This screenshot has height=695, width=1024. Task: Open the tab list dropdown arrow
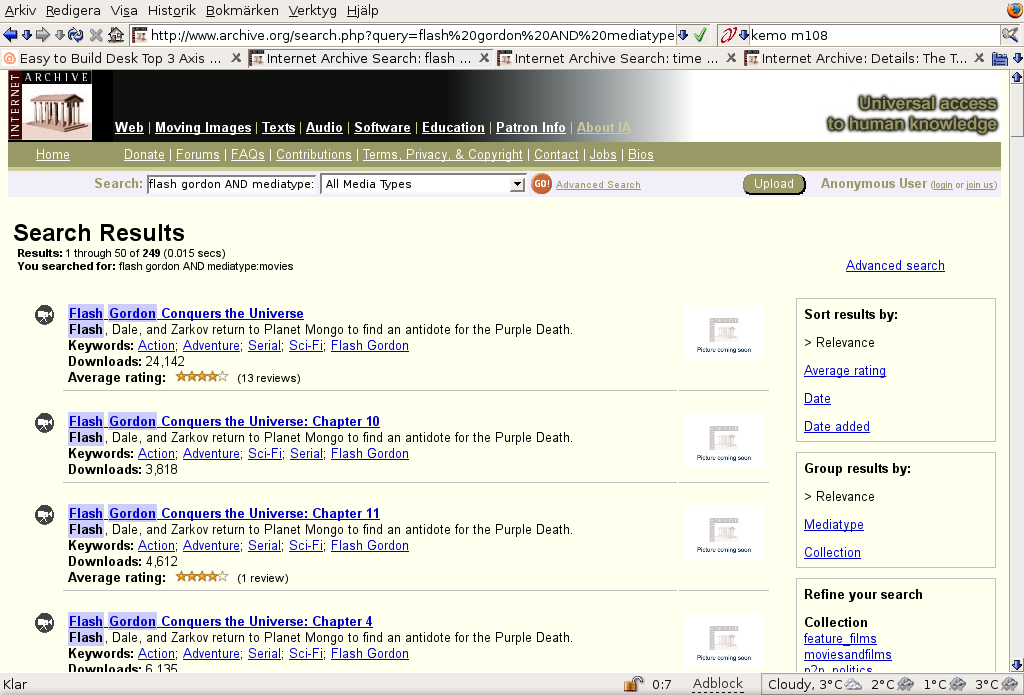click(1017, 58)
